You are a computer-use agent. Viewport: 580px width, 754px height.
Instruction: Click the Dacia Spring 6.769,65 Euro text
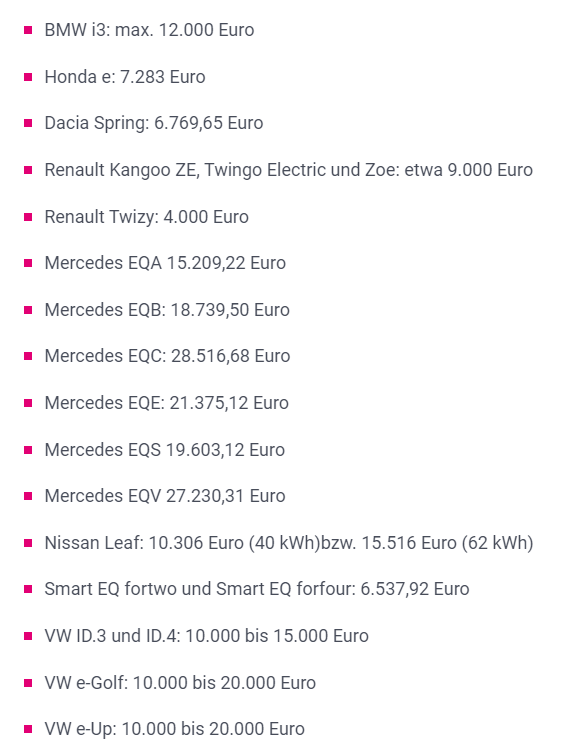(x=154, y=123)
